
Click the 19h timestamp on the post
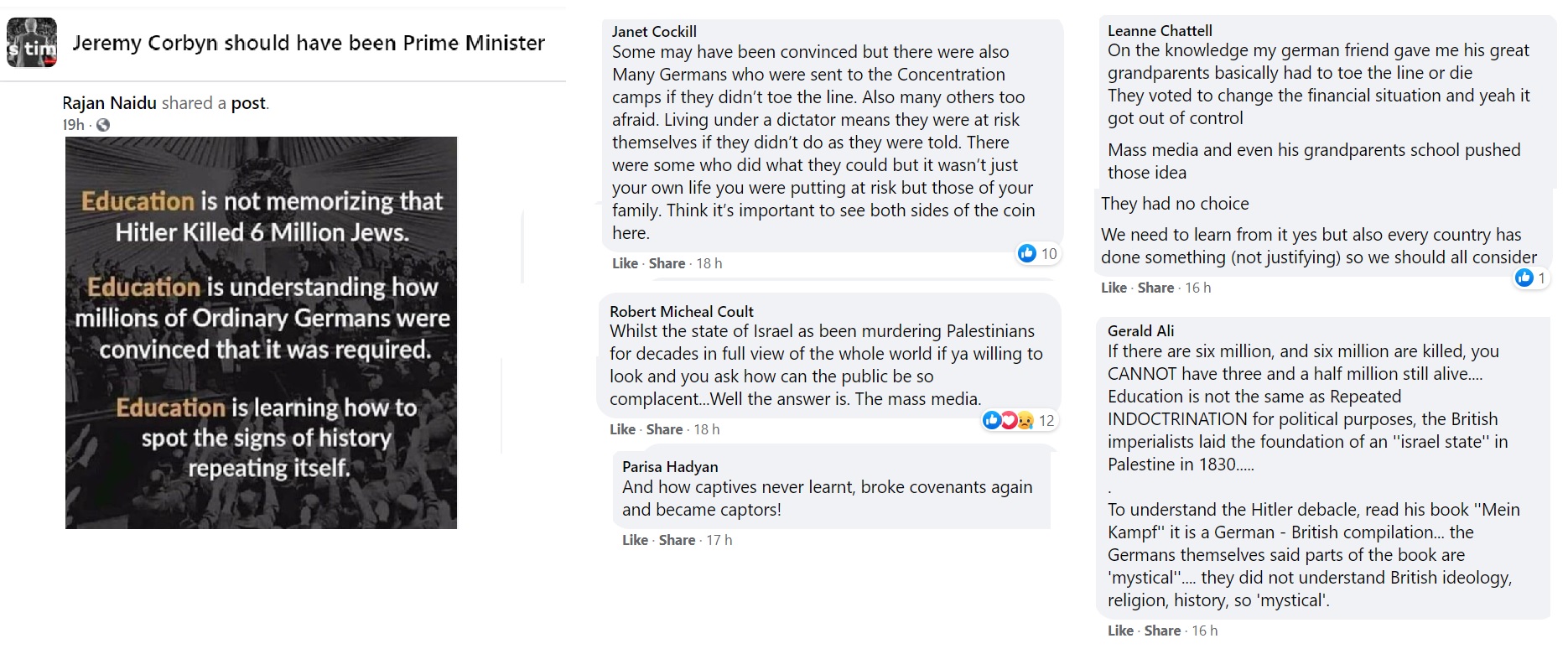tap(73, 125)
